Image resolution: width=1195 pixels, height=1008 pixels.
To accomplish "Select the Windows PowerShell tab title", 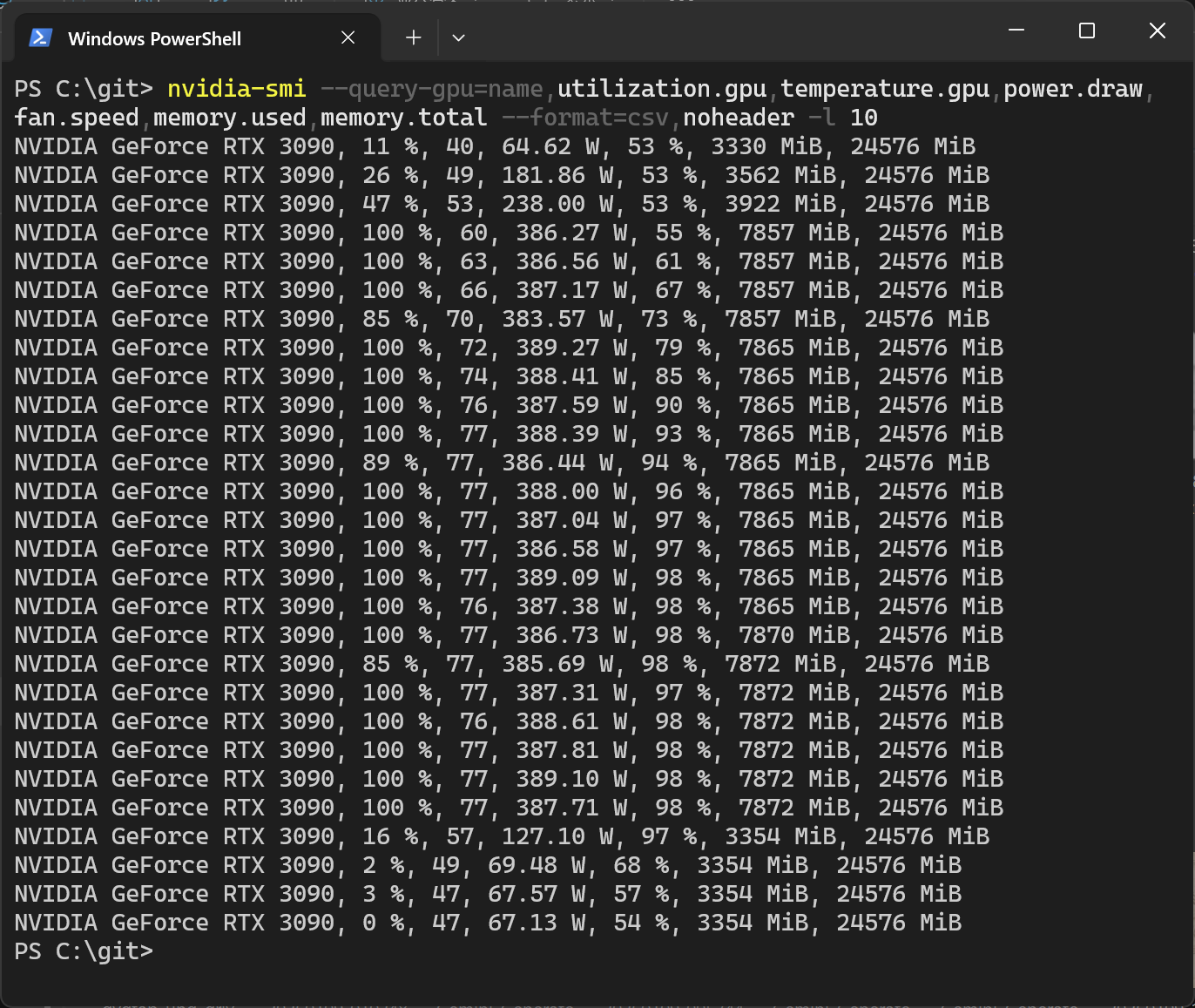I will 154,38.
